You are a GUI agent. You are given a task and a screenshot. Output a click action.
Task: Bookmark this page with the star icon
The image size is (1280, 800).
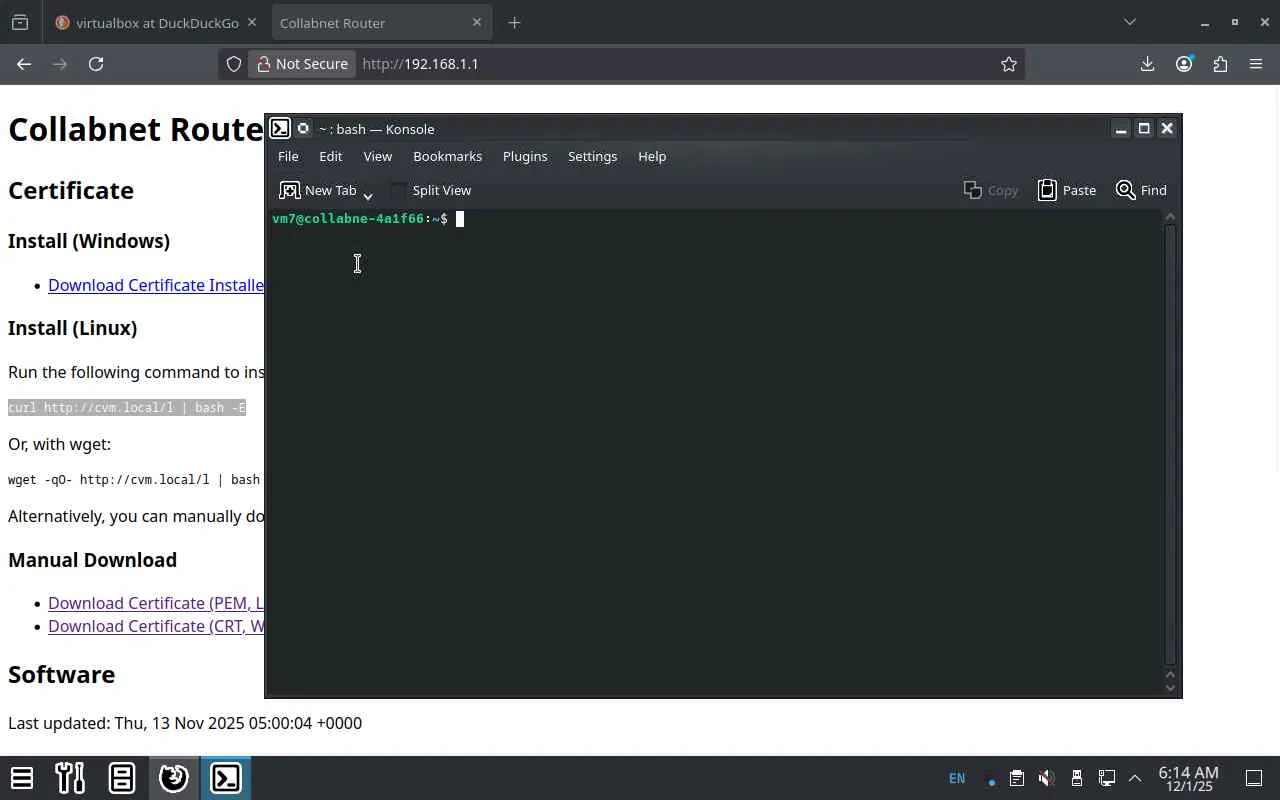point(1008,64)
